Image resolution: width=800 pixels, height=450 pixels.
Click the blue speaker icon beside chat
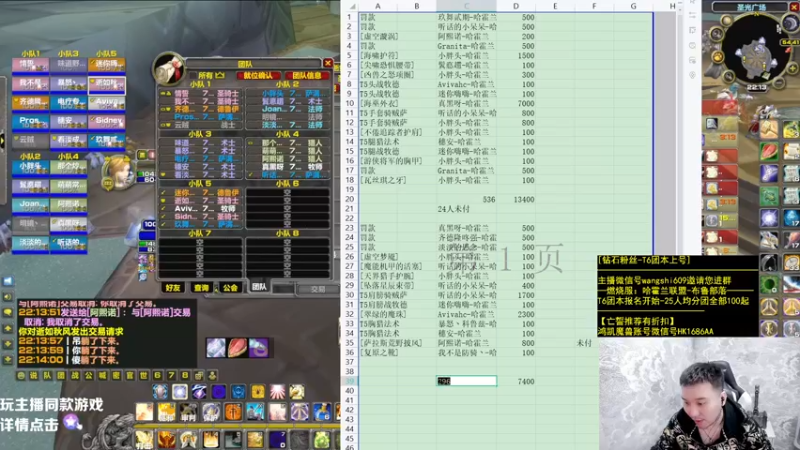click(8, 281)
